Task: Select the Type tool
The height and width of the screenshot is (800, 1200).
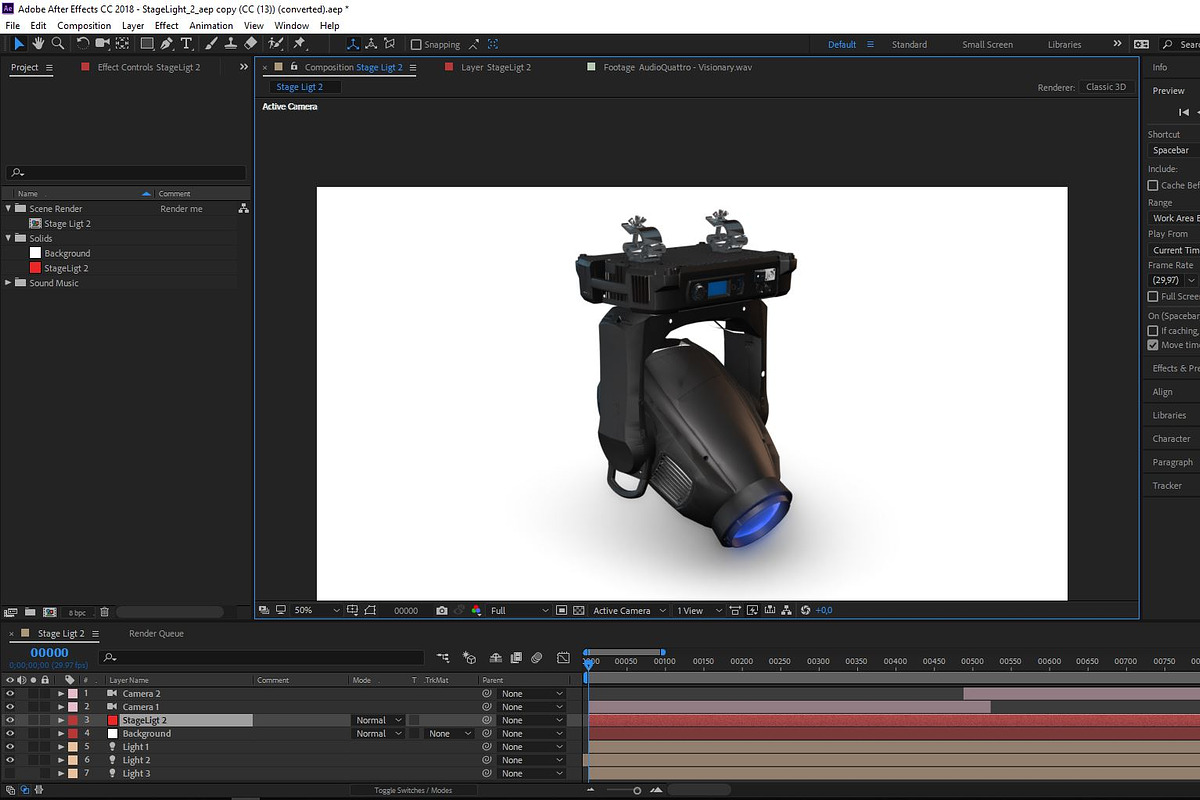Action: (x=186, y=44)
